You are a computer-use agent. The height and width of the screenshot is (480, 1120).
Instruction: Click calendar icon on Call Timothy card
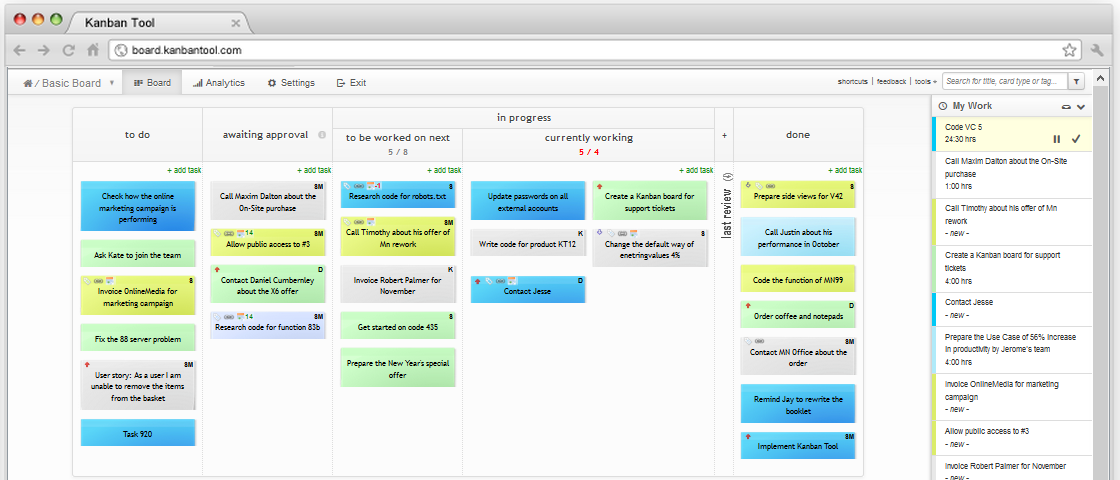click(371, 222)
